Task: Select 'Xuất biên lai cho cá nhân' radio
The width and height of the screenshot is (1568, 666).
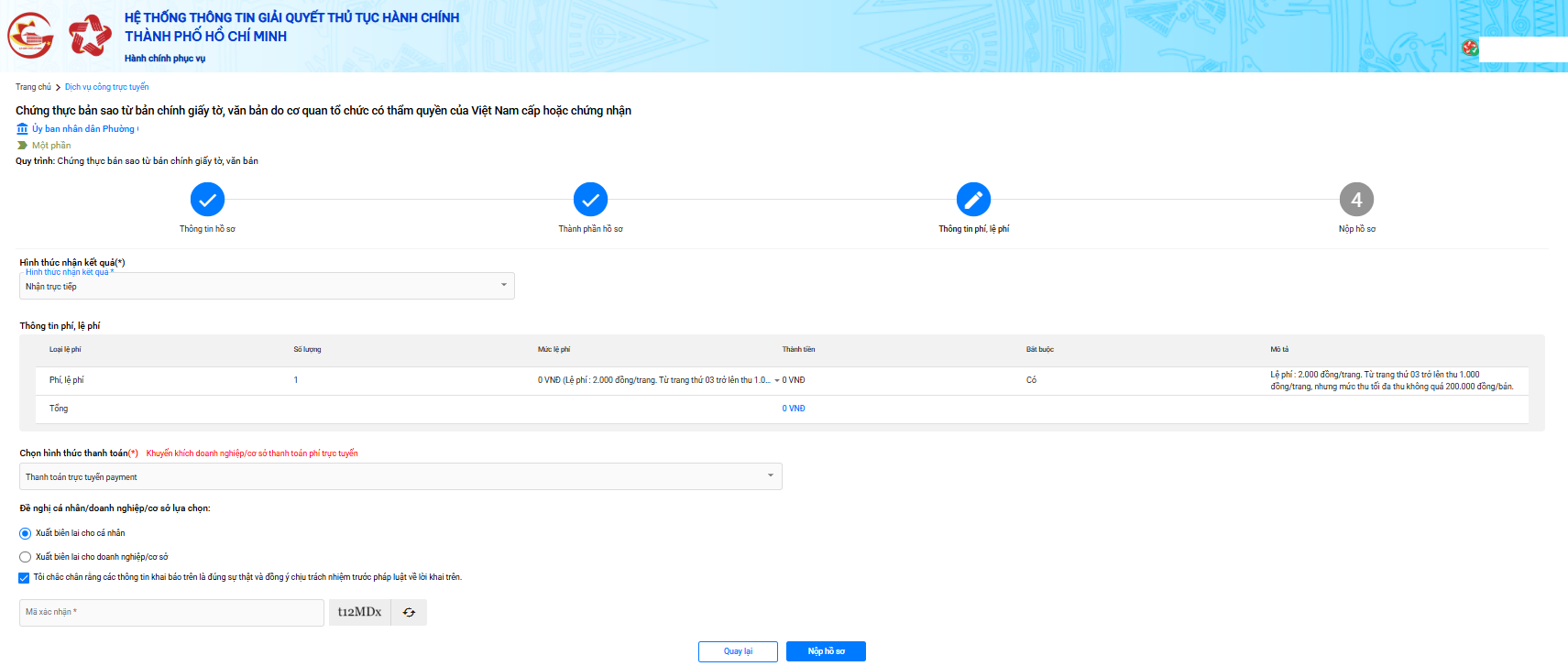Action: tap(26, 533)
